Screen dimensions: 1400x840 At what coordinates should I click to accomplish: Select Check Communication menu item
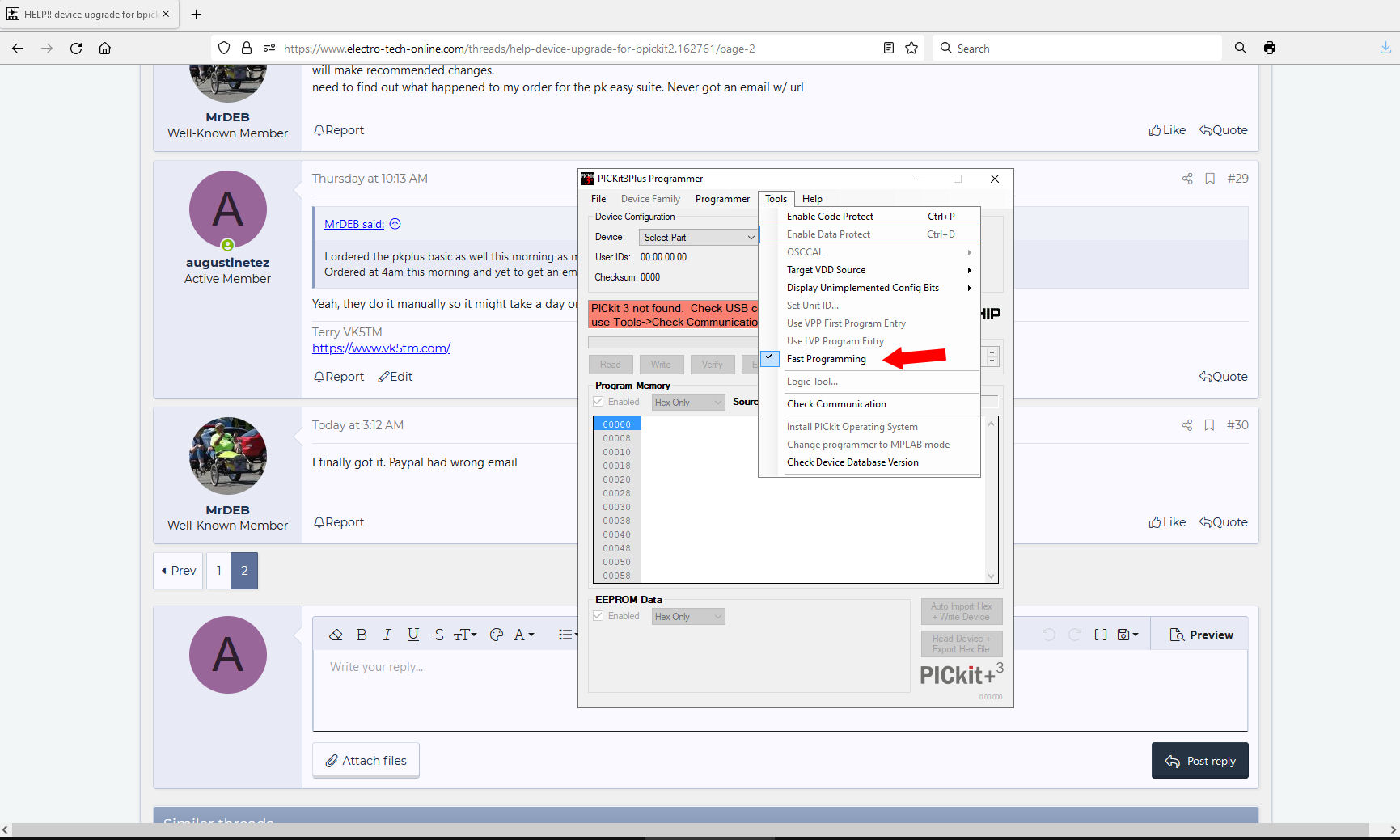coord(869,404)
